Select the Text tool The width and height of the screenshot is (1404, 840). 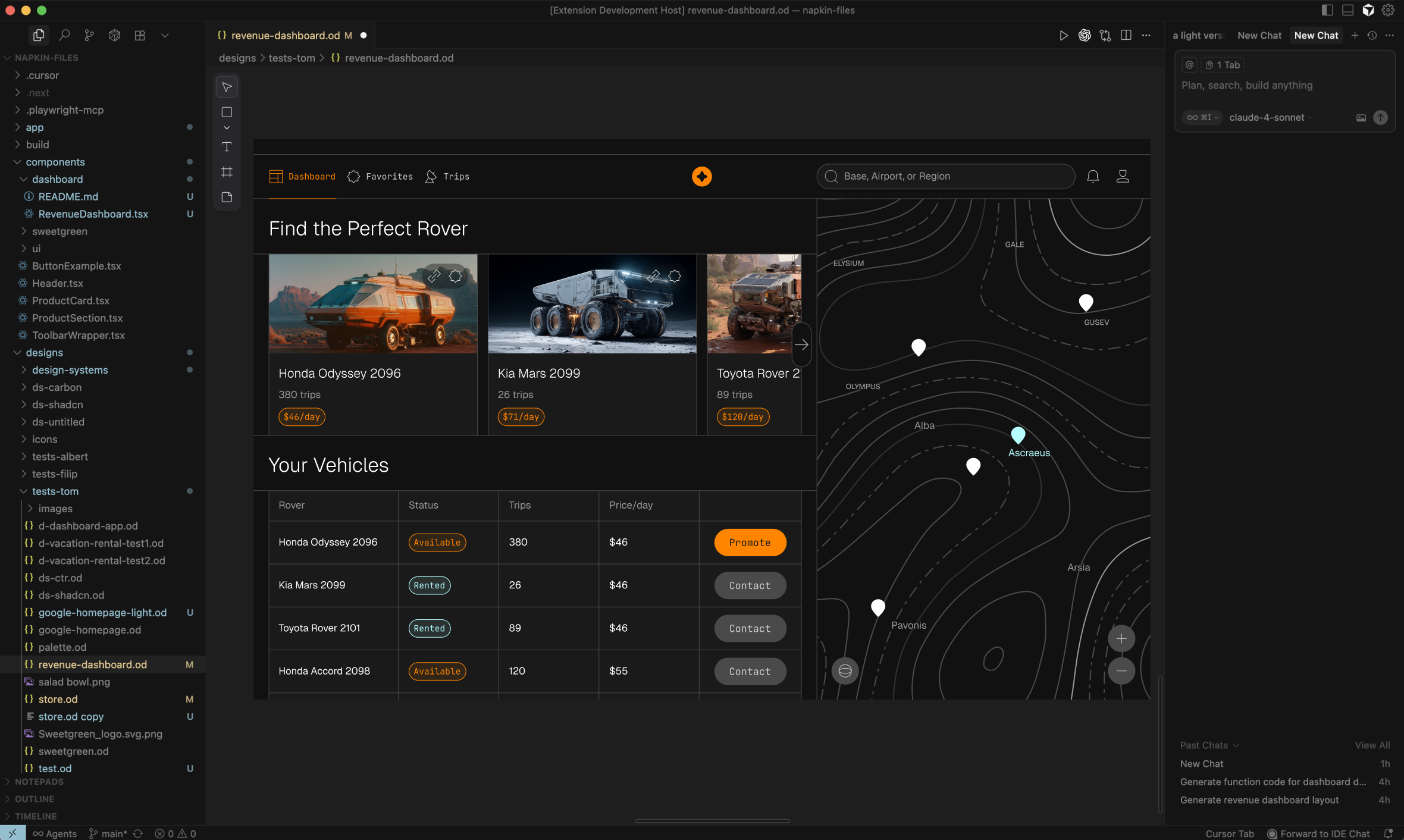coord(227,147)
